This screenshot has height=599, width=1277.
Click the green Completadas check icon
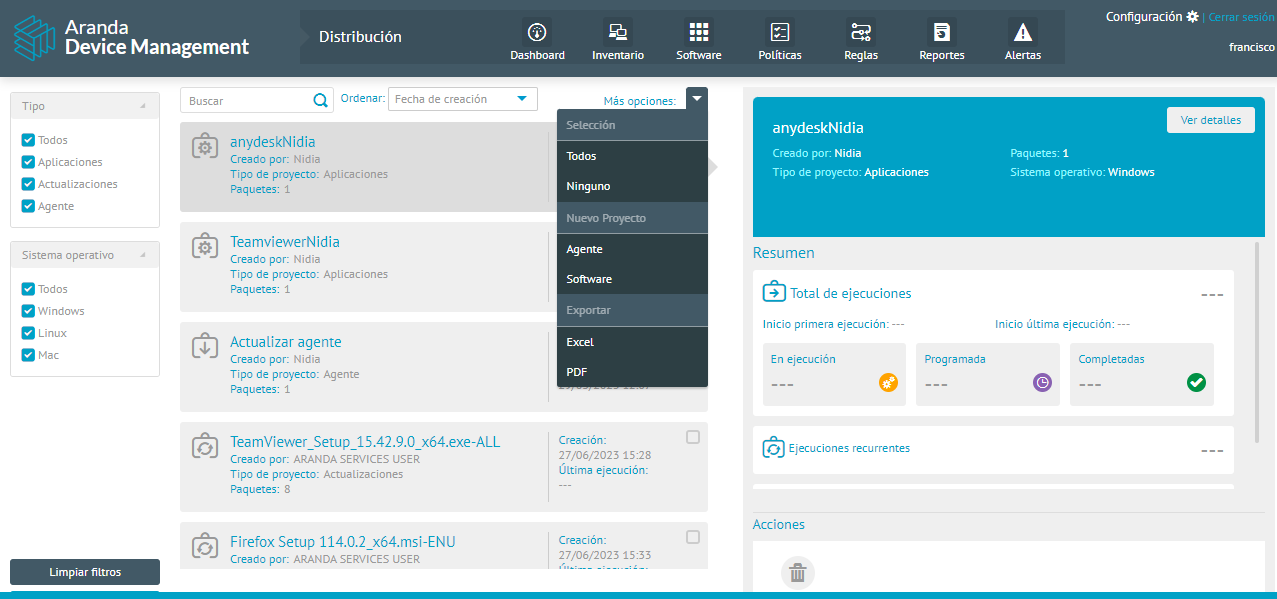point(1196,382)
